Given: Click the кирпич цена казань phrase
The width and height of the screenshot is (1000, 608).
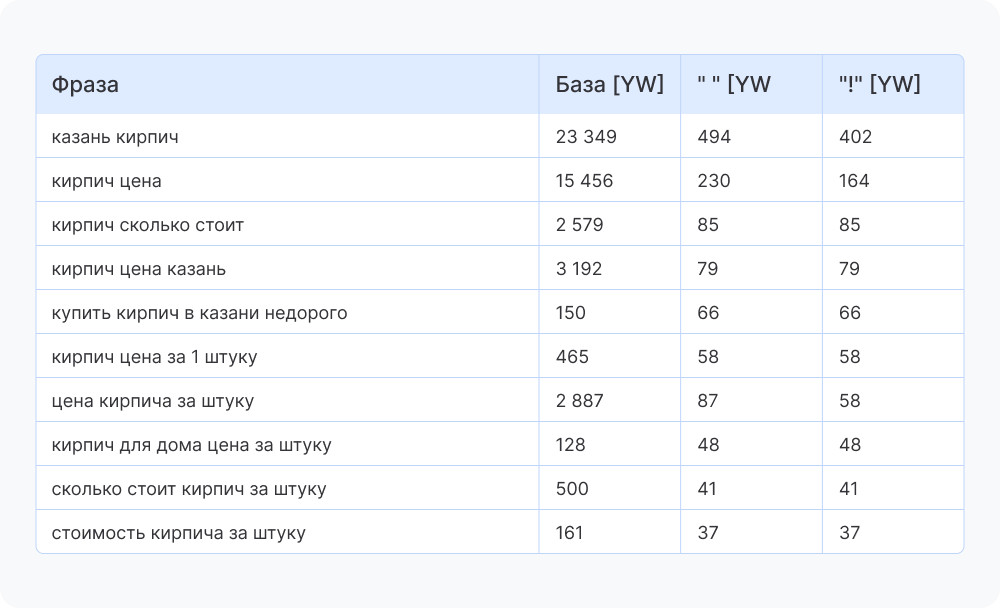Looking at the screenshot, I should 139,269.
